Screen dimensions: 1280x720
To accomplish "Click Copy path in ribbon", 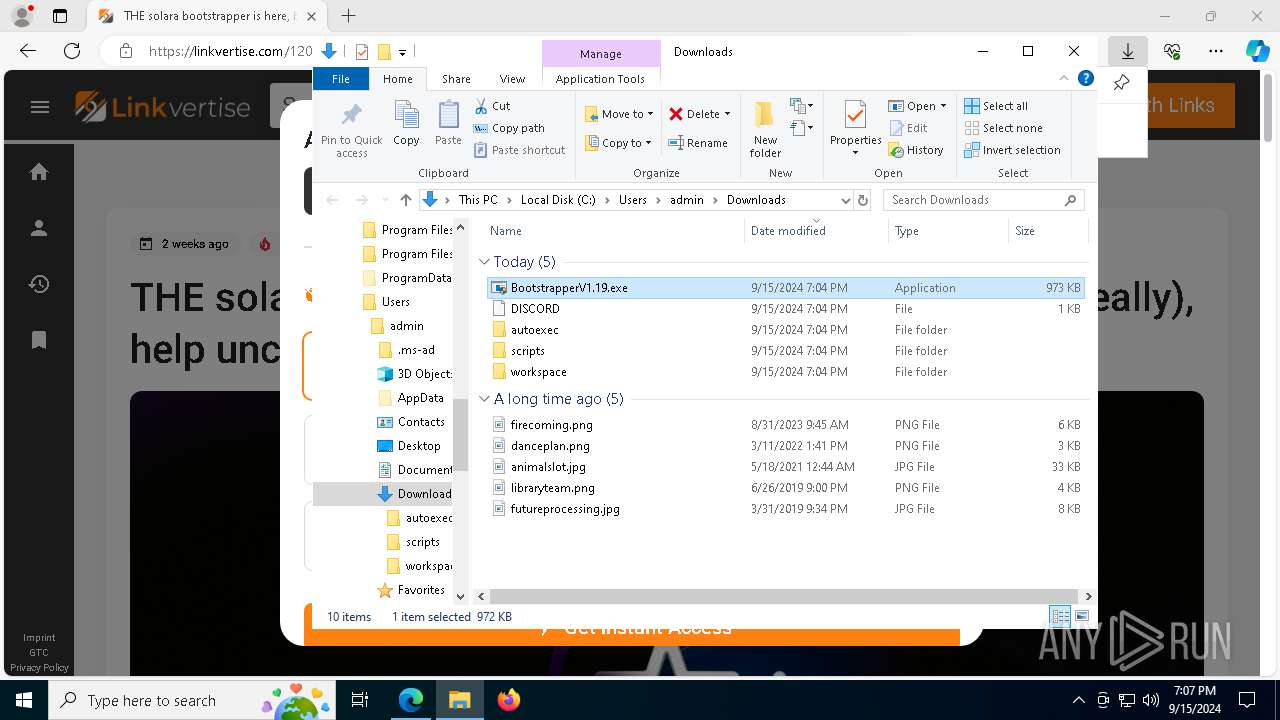I will tap(509, 128).
